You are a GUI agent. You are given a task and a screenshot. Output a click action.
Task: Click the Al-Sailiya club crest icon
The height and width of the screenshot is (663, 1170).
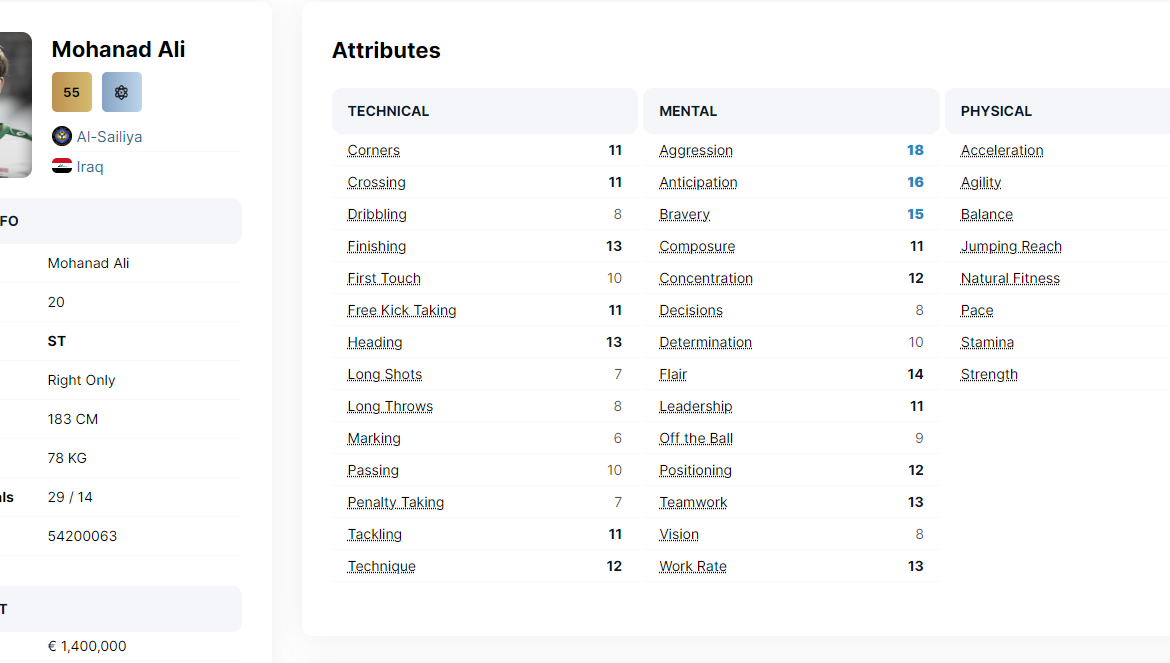[62, 136]
